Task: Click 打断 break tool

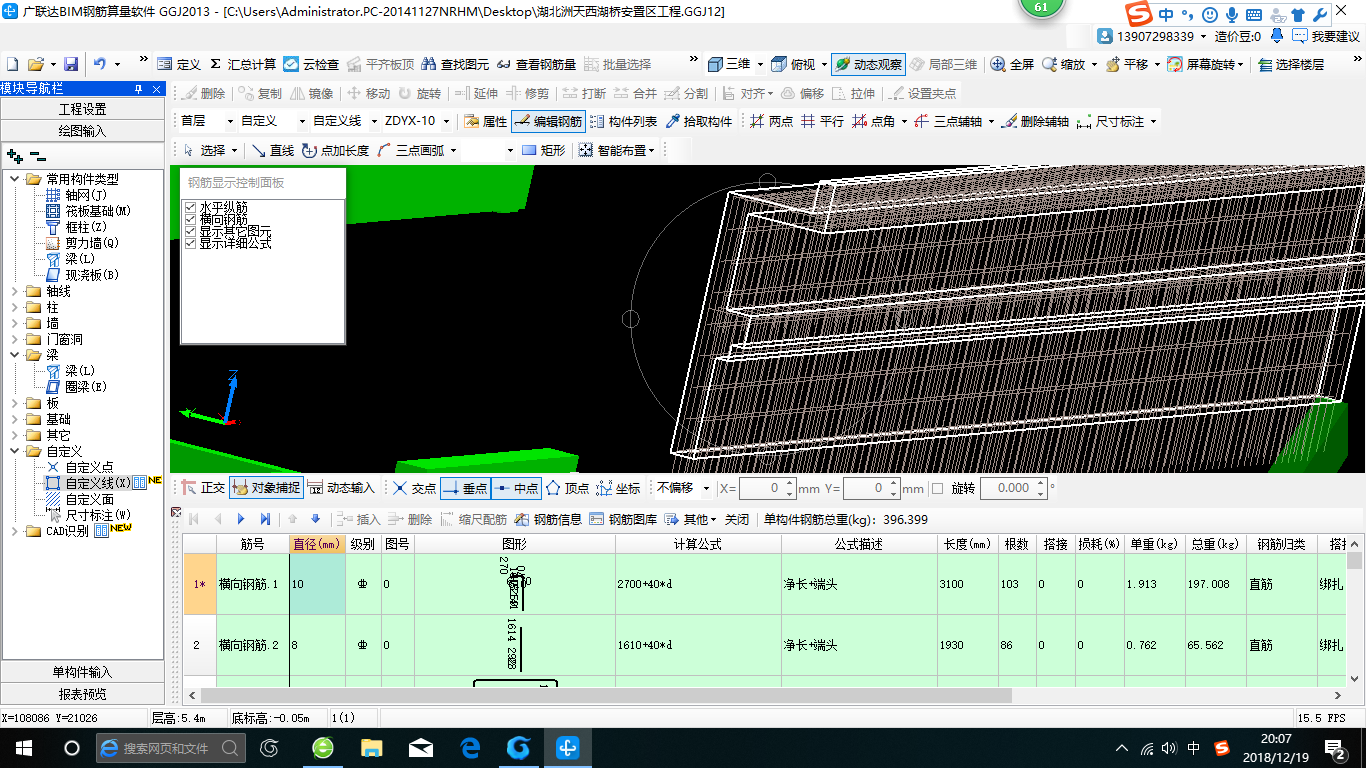Action: click(x=584, y=93)
